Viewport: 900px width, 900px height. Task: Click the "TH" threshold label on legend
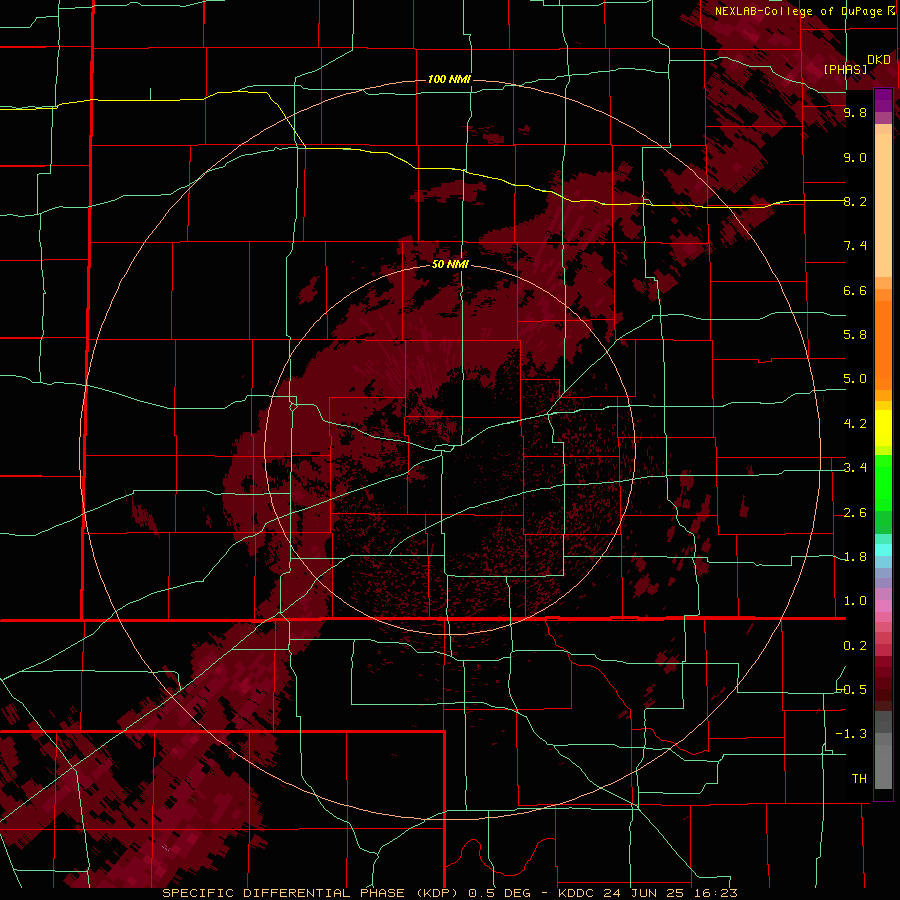[x=859, y=779]
